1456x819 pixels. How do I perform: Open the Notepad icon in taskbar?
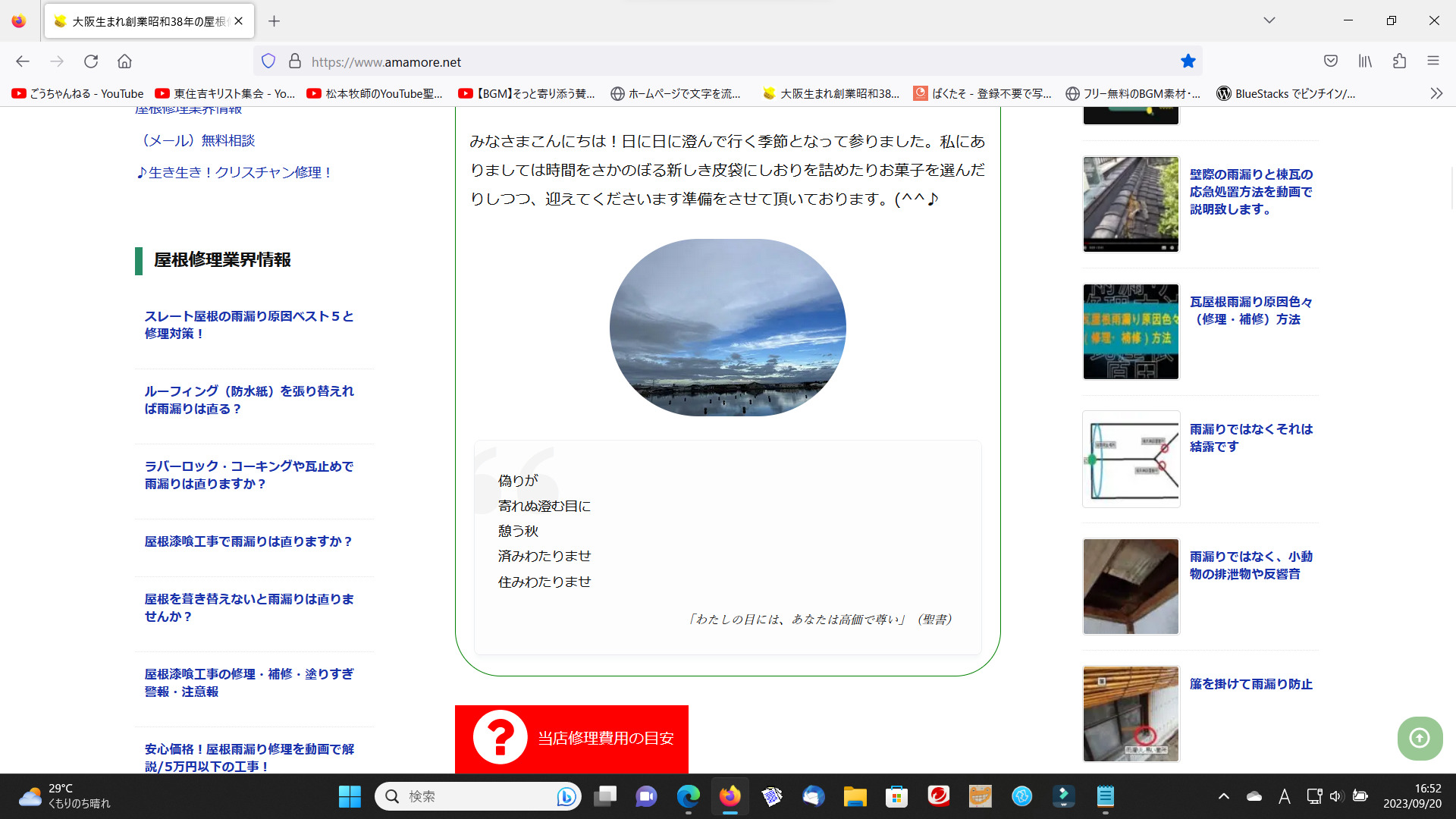(x=1105, y=796)
